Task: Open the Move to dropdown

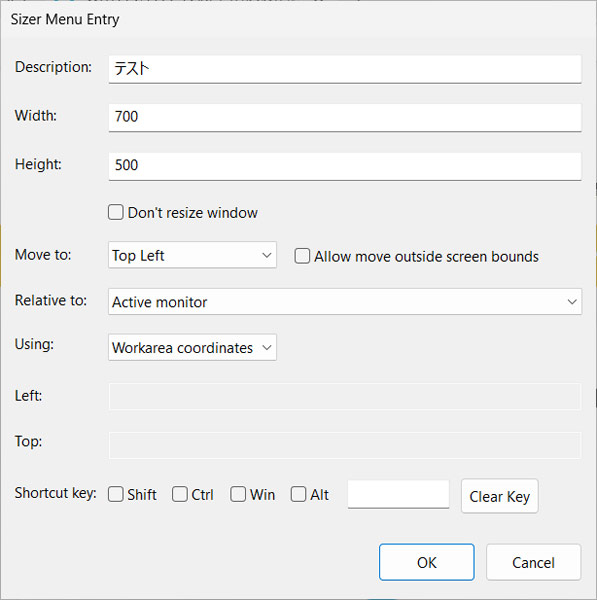Action: 192,255
